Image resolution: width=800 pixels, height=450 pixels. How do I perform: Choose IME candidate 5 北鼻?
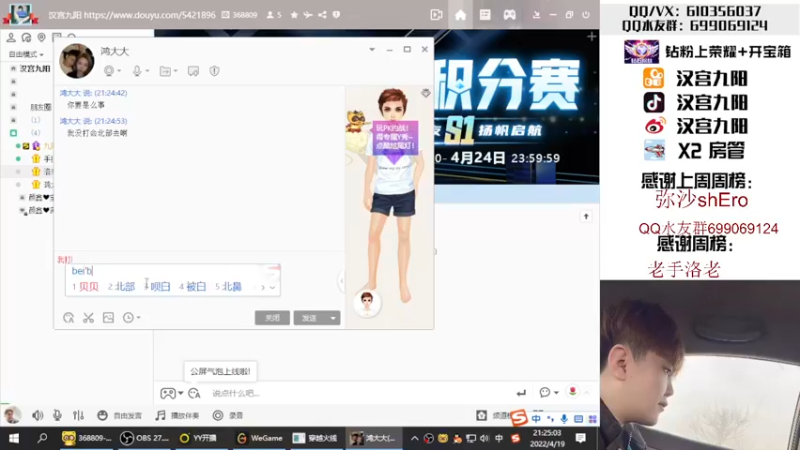point(228,287)
